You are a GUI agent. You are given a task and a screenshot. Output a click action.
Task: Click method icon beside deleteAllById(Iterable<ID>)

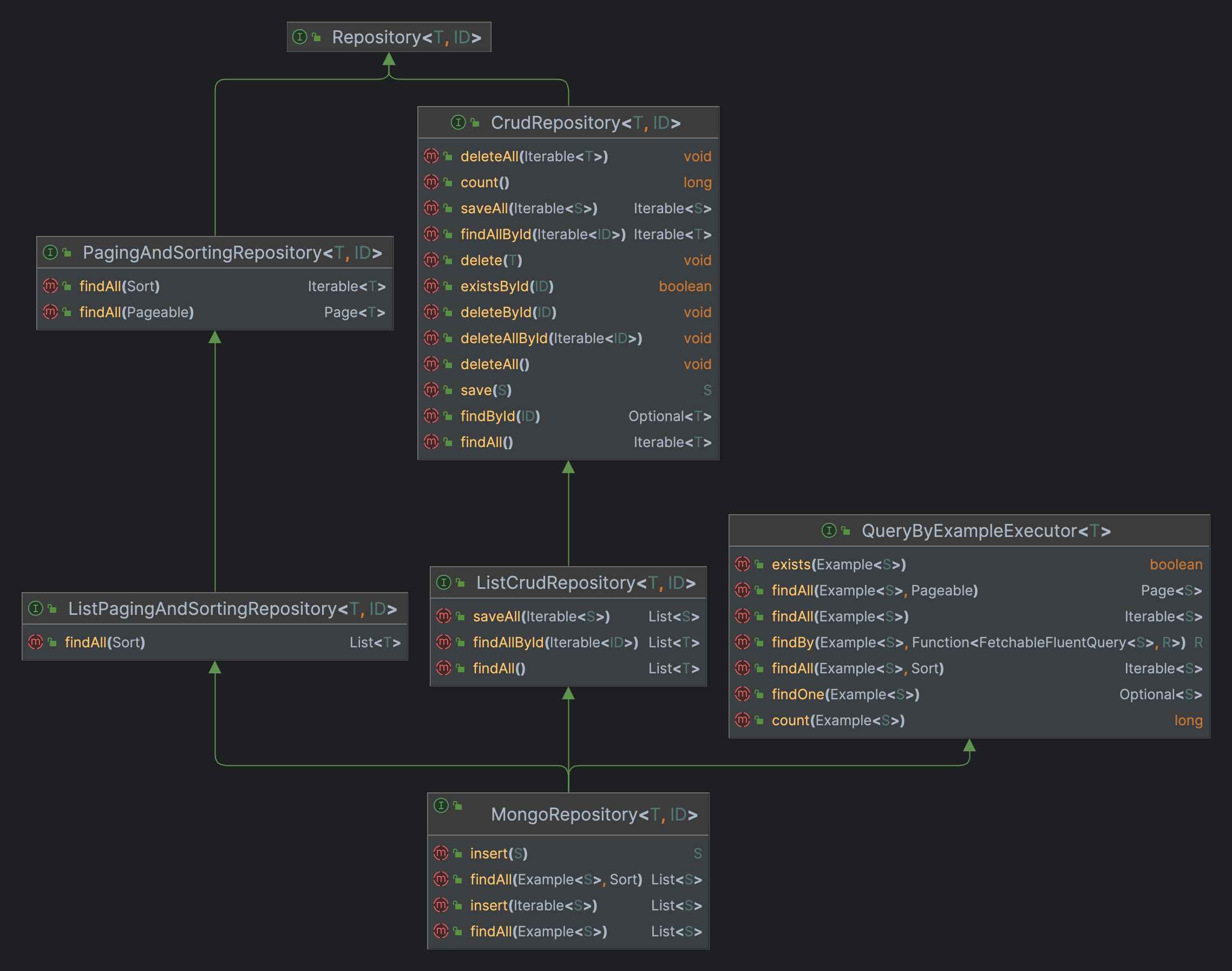point(431,338)
